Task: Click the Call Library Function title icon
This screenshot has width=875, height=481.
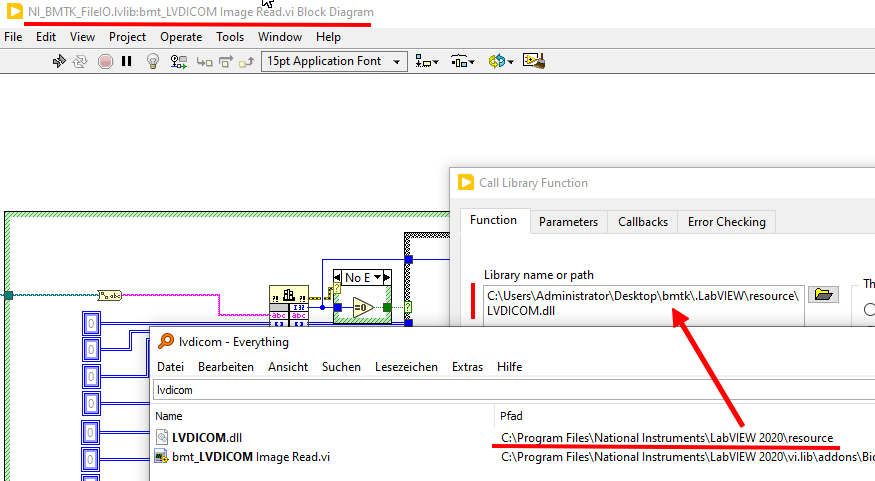Action: (x=465, y=182)
